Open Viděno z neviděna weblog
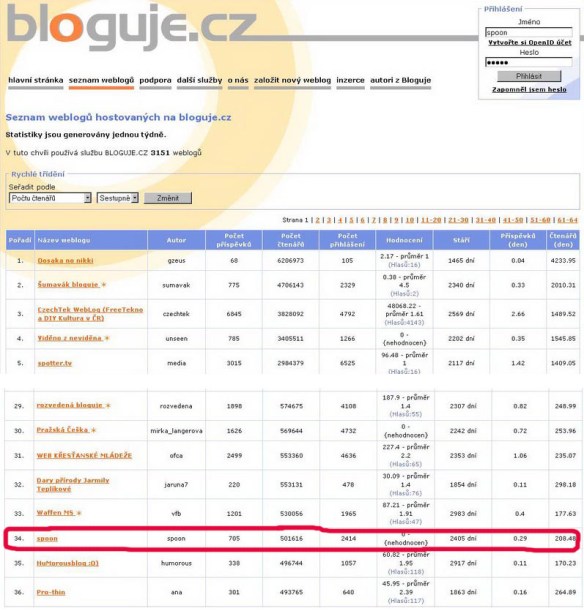 [70, 338]
